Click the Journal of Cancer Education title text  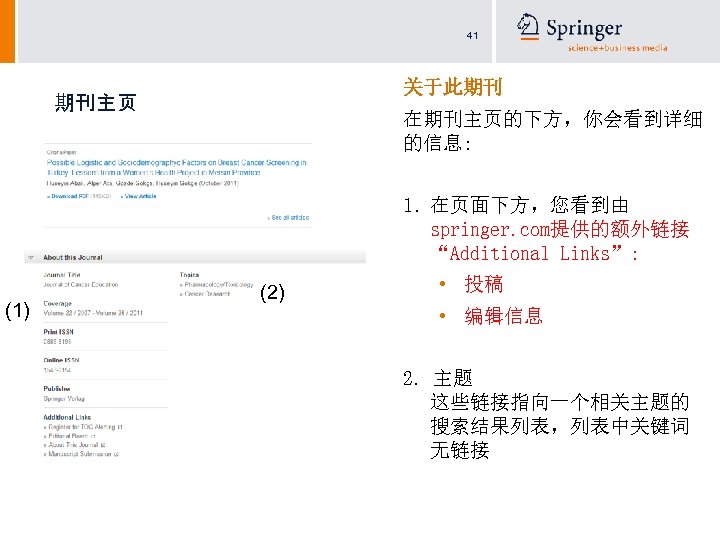81,285
